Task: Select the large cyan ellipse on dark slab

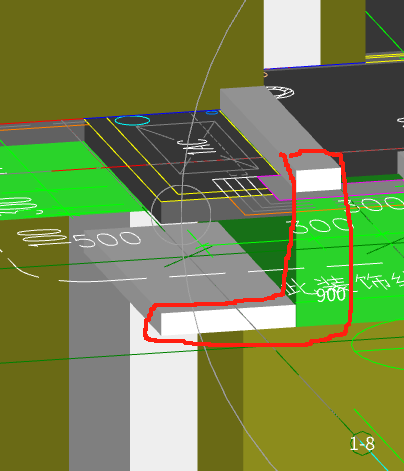Action: pos(132,120)
